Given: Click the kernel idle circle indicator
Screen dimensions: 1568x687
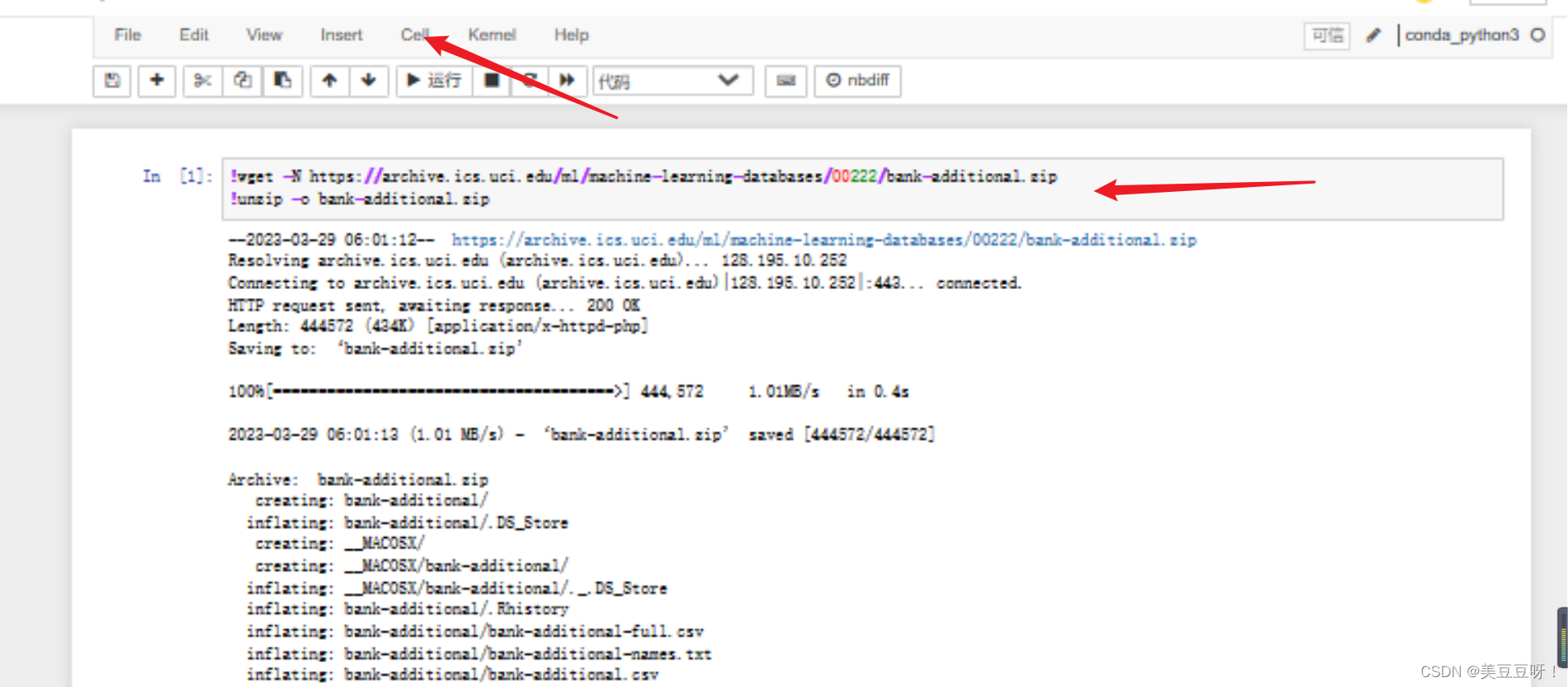Looking at the screenshot, I should pyautogui.click(x=1538, y=35).
